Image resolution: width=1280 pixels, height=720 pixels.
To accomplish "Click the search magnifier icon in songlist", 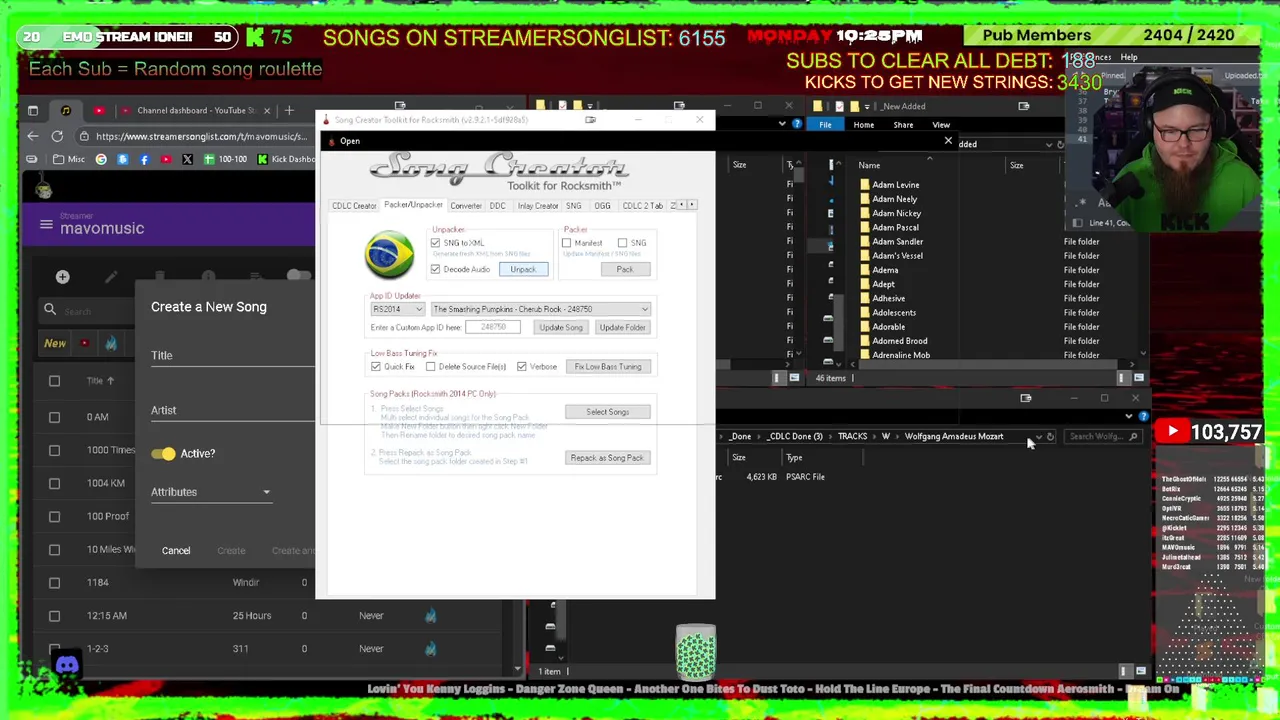I will 50,310.
